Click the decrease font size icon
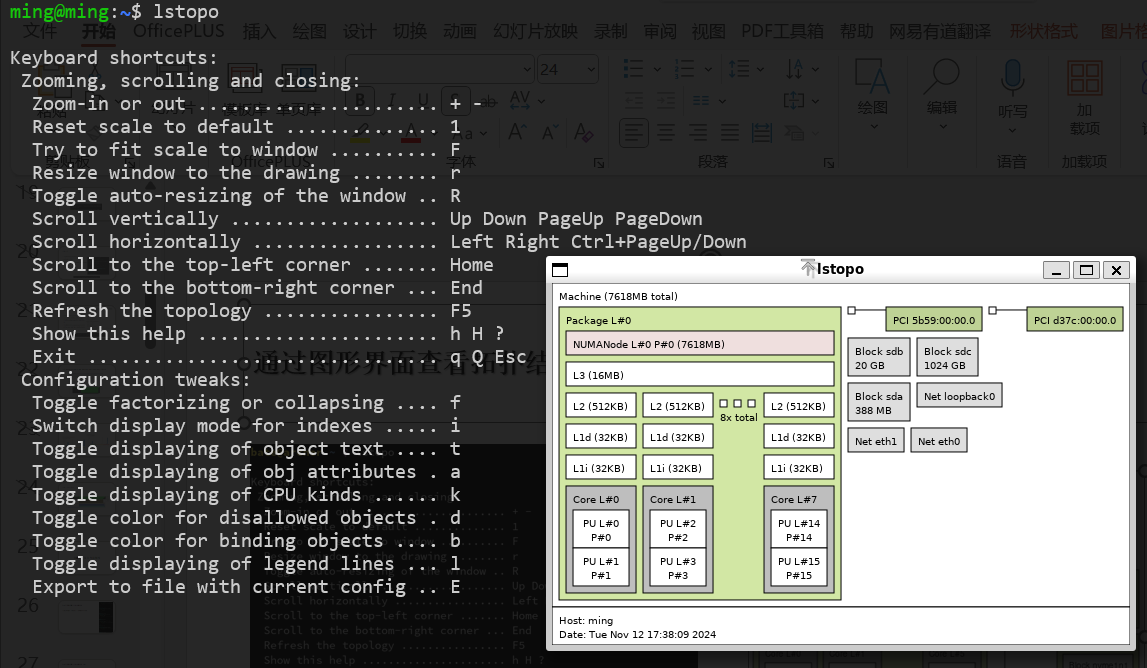The image size is (1147, 668). [x=549, y=132]
